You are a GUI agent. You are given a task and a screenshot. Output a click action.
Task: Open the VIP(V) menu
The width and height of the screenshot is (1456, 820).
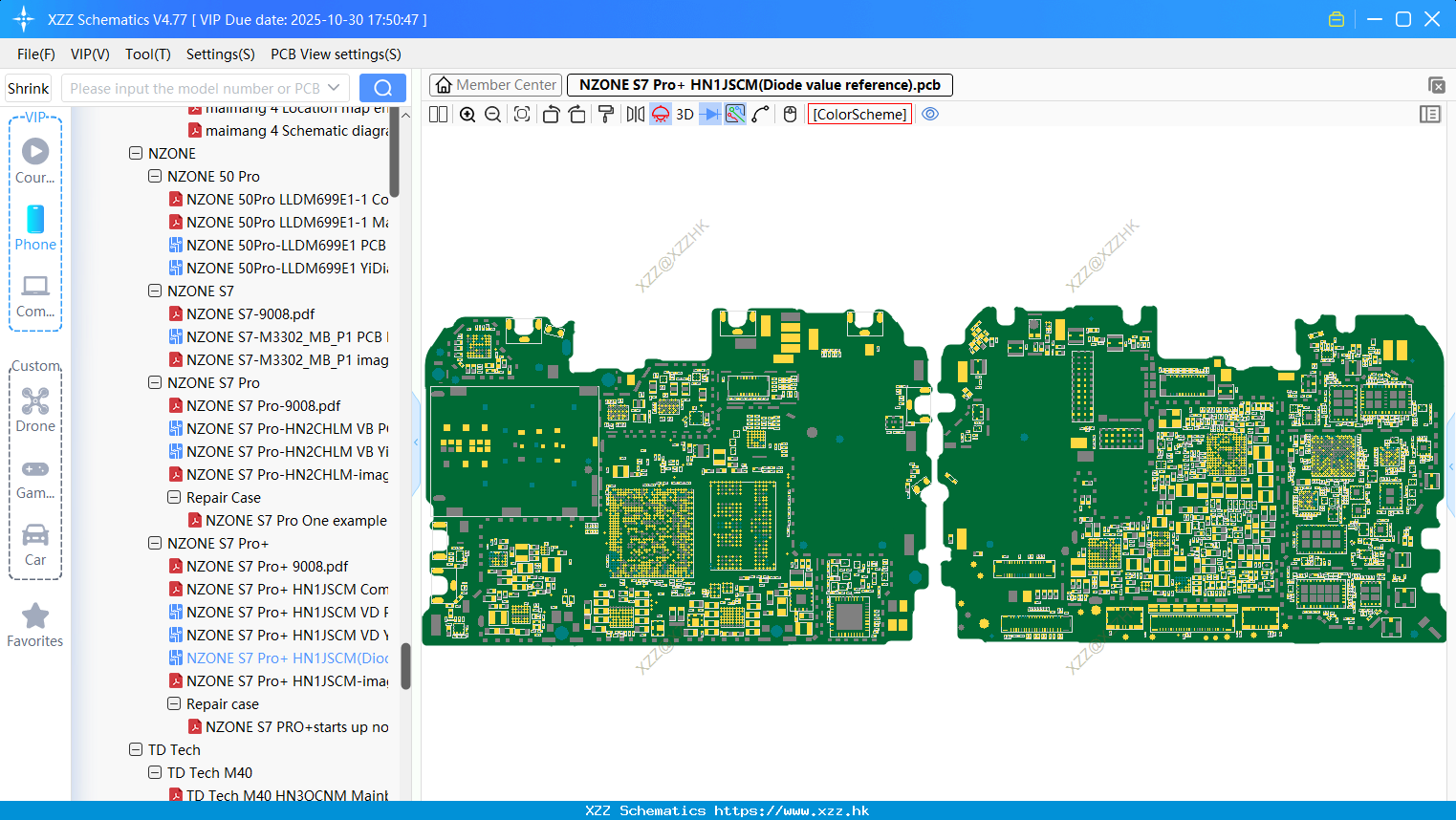coord(90,54)
